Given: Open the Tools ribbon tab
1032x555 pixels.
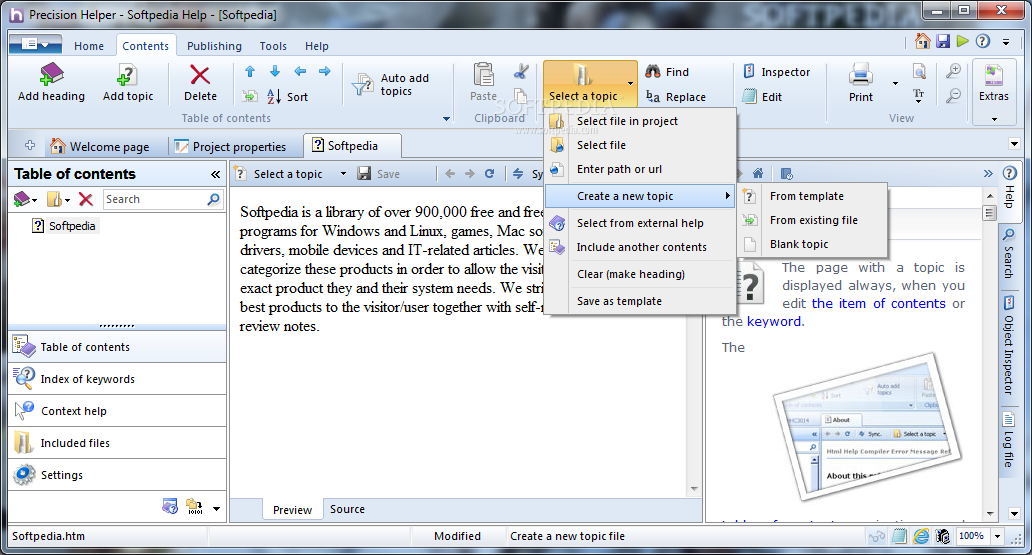Looking at the screenshot, I should 272,46.
